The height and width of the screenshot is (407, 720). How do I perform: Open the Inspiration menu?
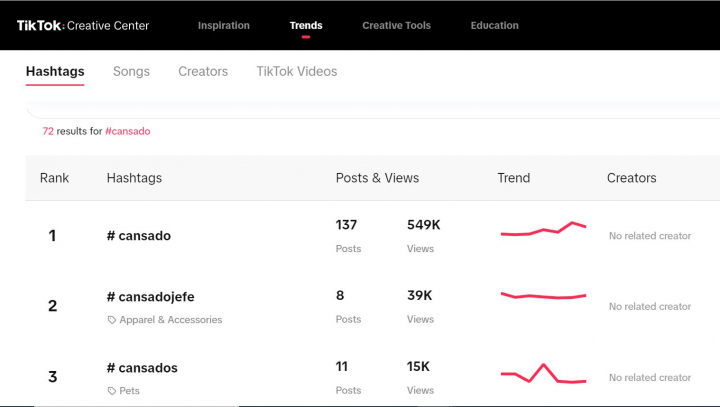224,25
